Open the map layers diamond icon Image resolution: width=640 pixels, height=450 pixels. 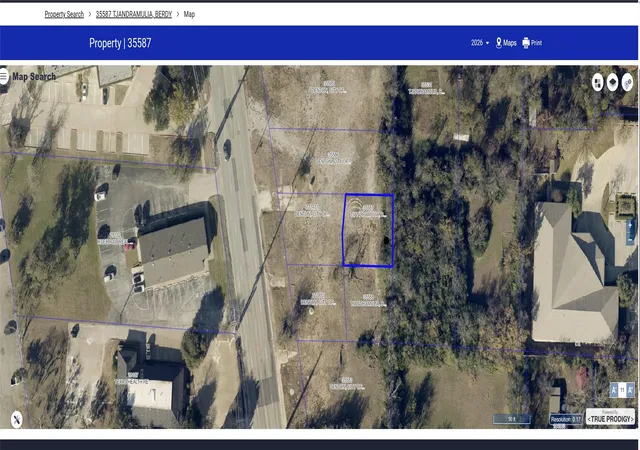pyautogui.click(x=612, y=83)
